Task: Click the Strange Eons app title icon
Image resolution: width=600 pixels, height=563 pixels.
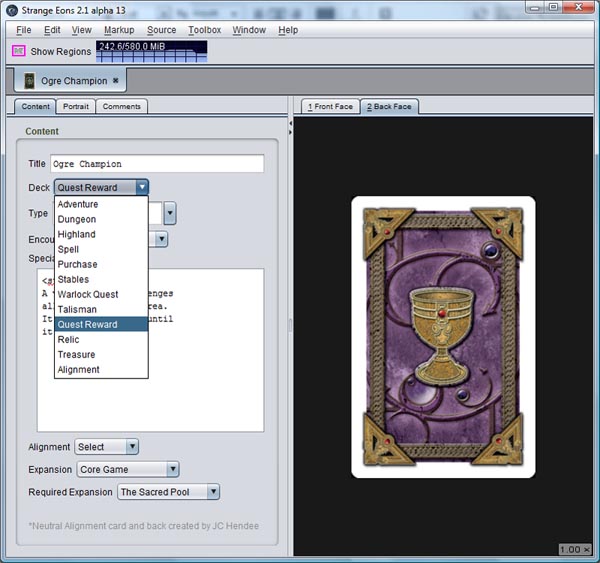Action: pos(10,9)
